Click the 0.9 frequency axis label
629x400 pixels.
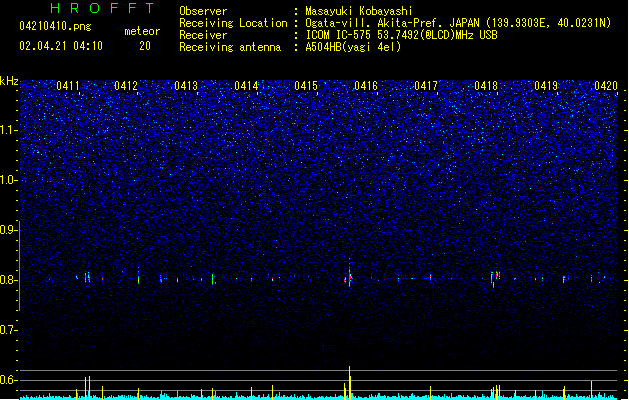(8, 230)
